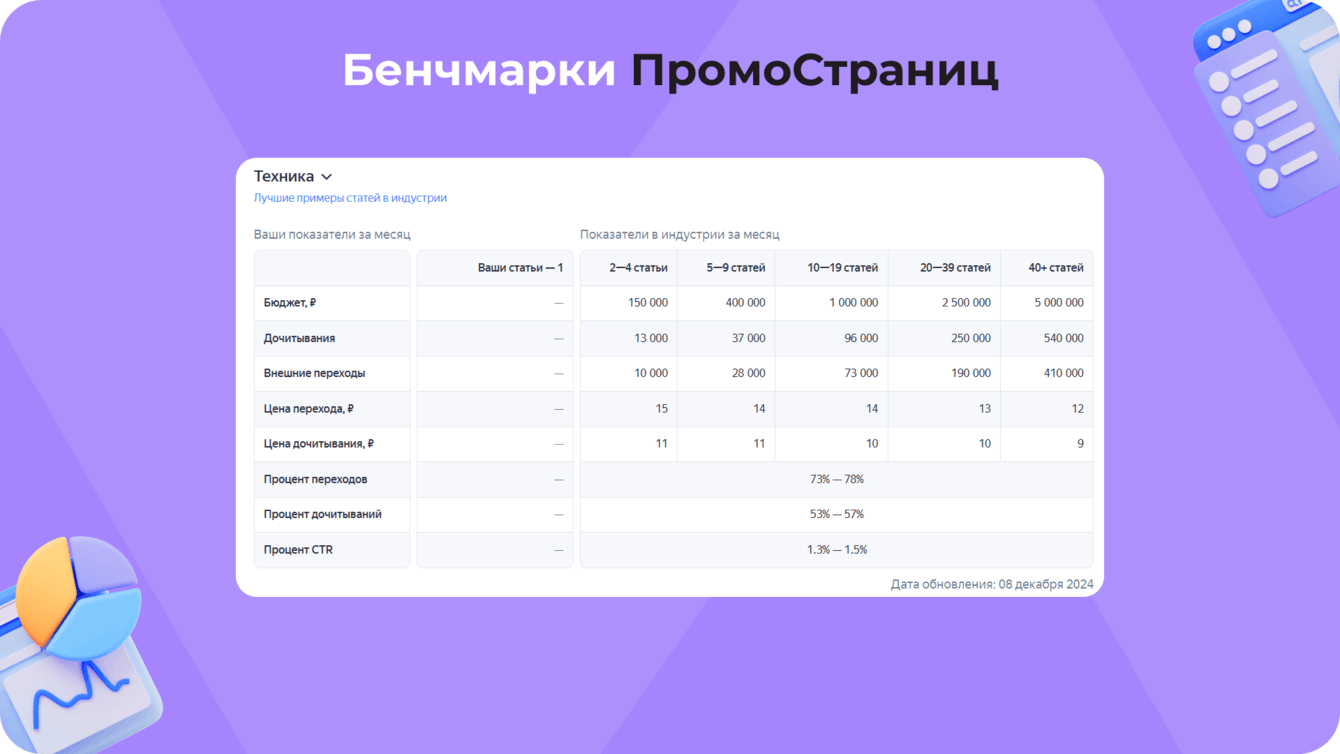Click the Показатели в индустрии за месяц heading
The height and width of the screenshot is (754, 1340).
coord(679,235)
